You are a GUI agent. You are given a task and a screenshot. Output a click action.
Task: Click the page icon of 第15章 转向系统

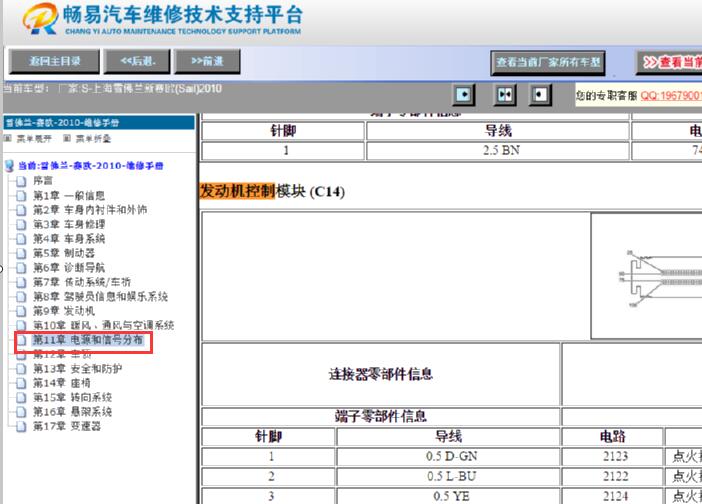point(21,397)
